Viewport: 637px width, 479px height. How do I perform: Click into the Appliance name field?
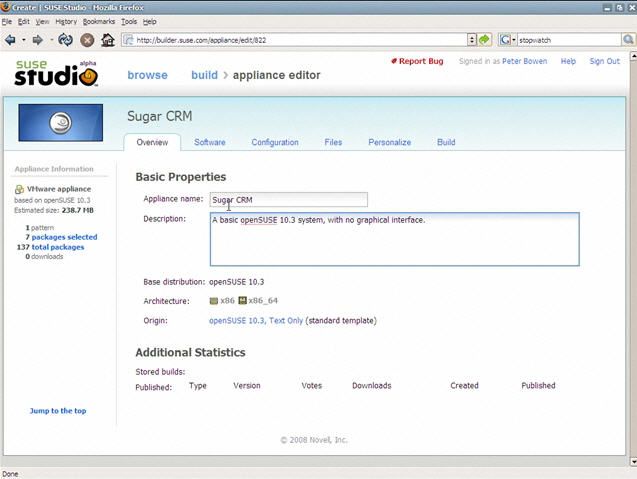coord(289,200)
